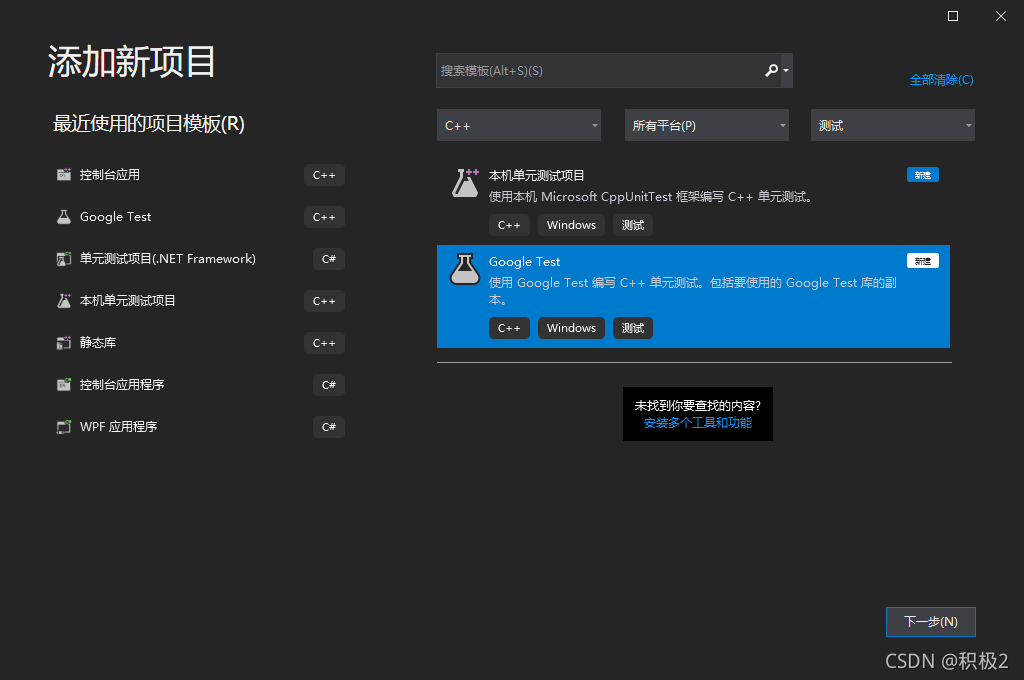Click the 测试 tag under 本机单元测试项目 result
Screen dimensions: 1024x680
pos(633,225)
